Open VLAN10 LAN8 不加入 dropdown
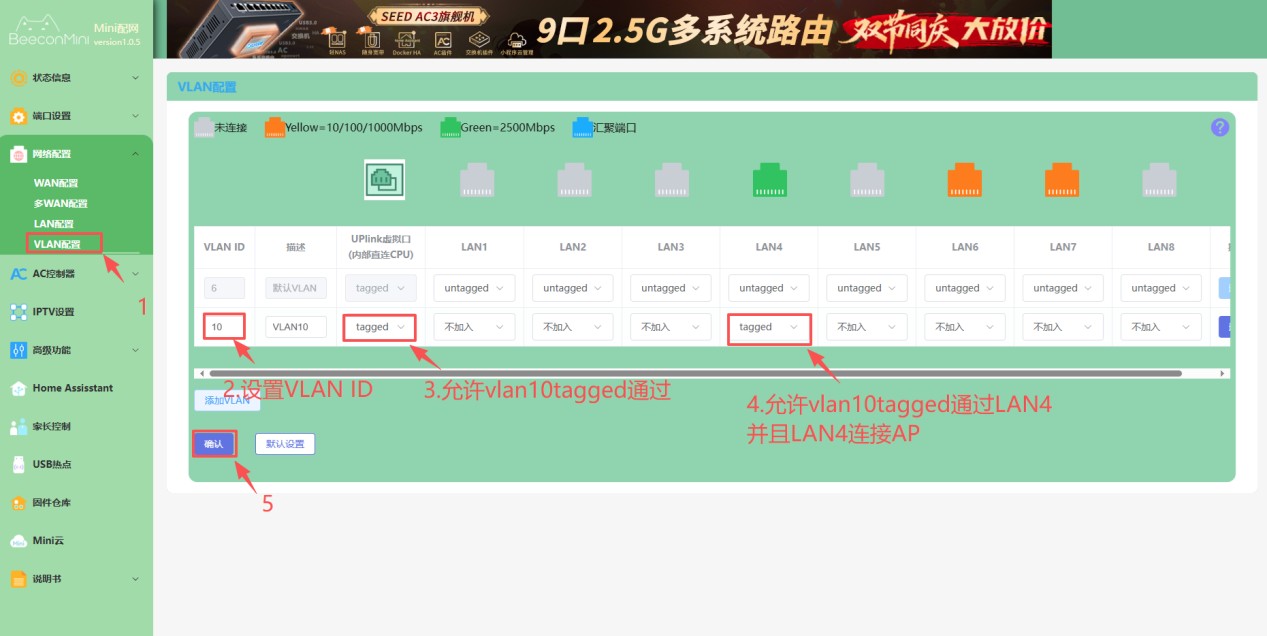 pos(1161,327)
